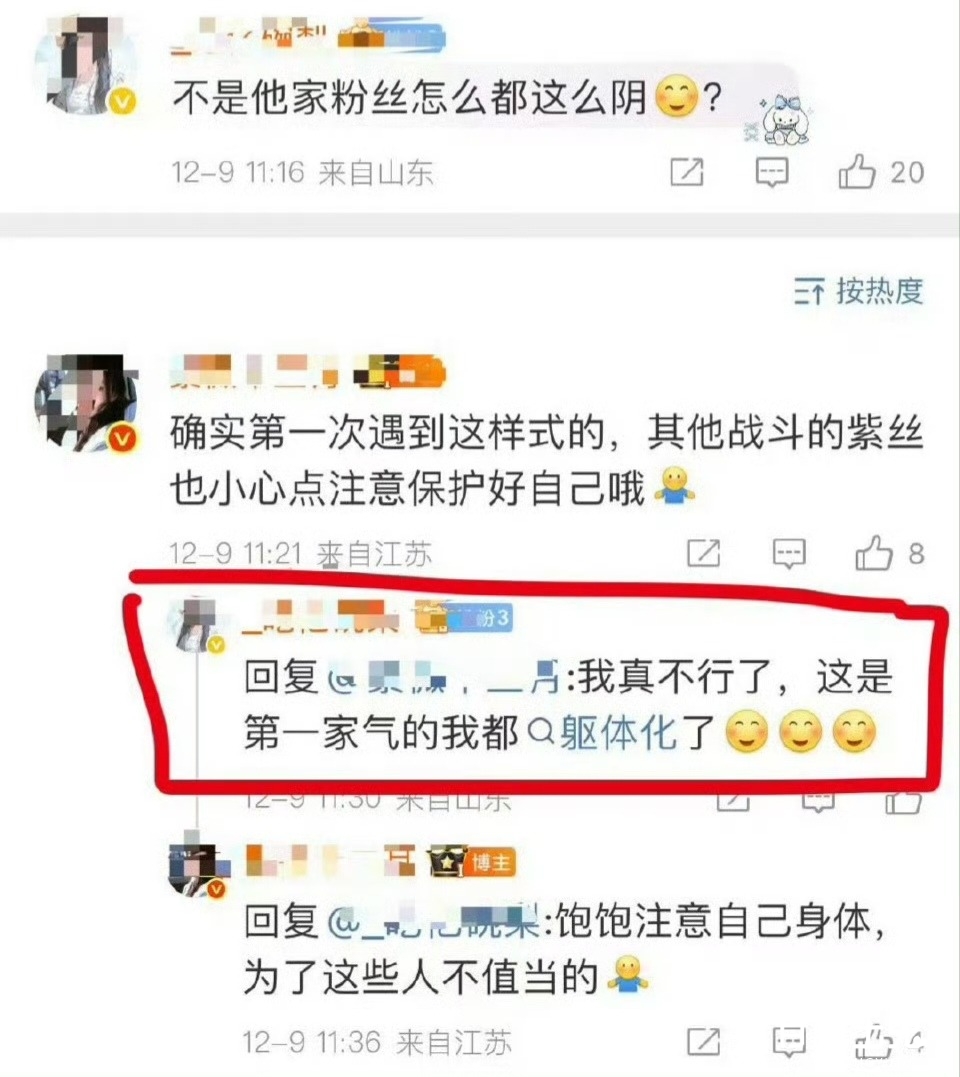View avatar of the top commenter
The height and width of the screenshot is (1077, 960).
click(x=86, y=65)
